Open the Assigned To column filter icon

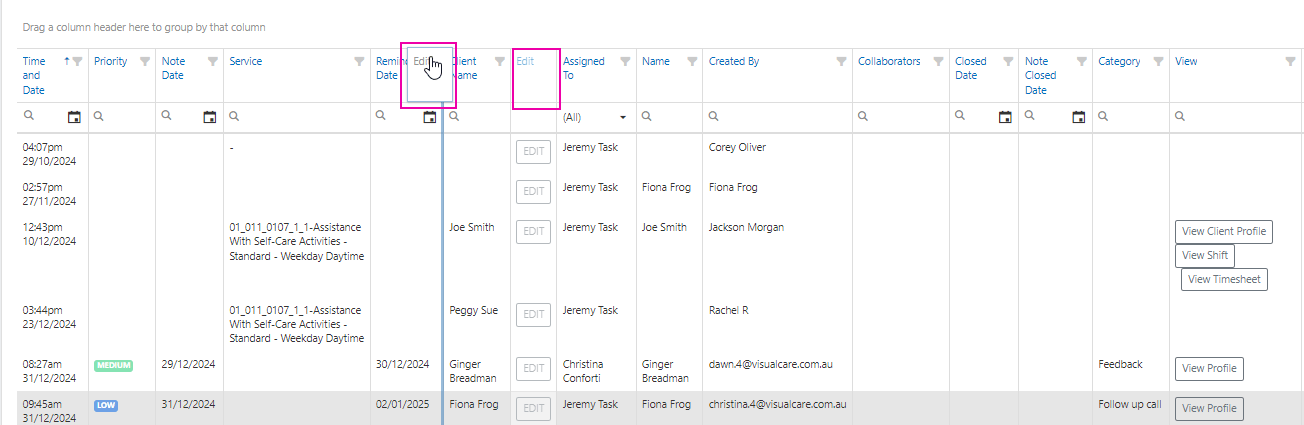pos(625,61)
